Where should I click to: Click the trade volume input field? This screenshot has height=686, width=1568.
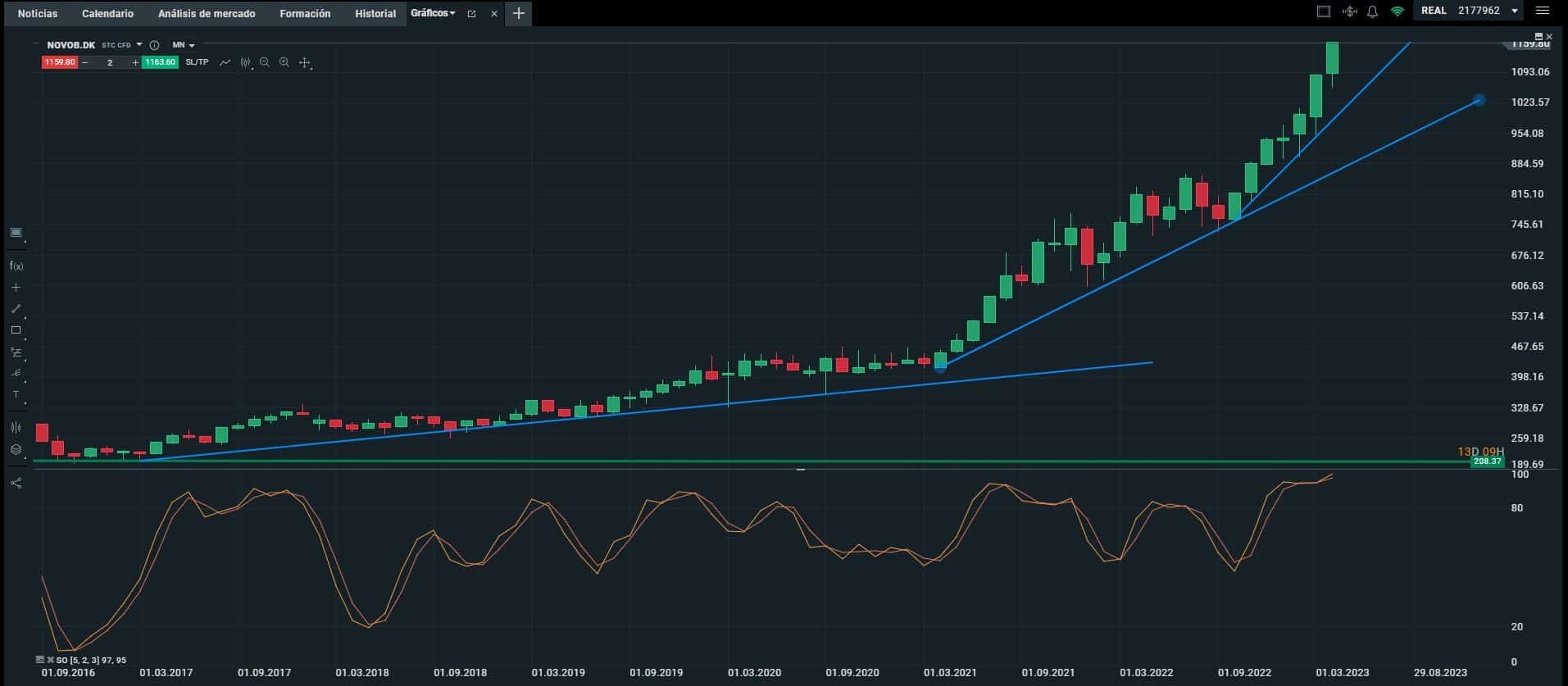[110, 62]
